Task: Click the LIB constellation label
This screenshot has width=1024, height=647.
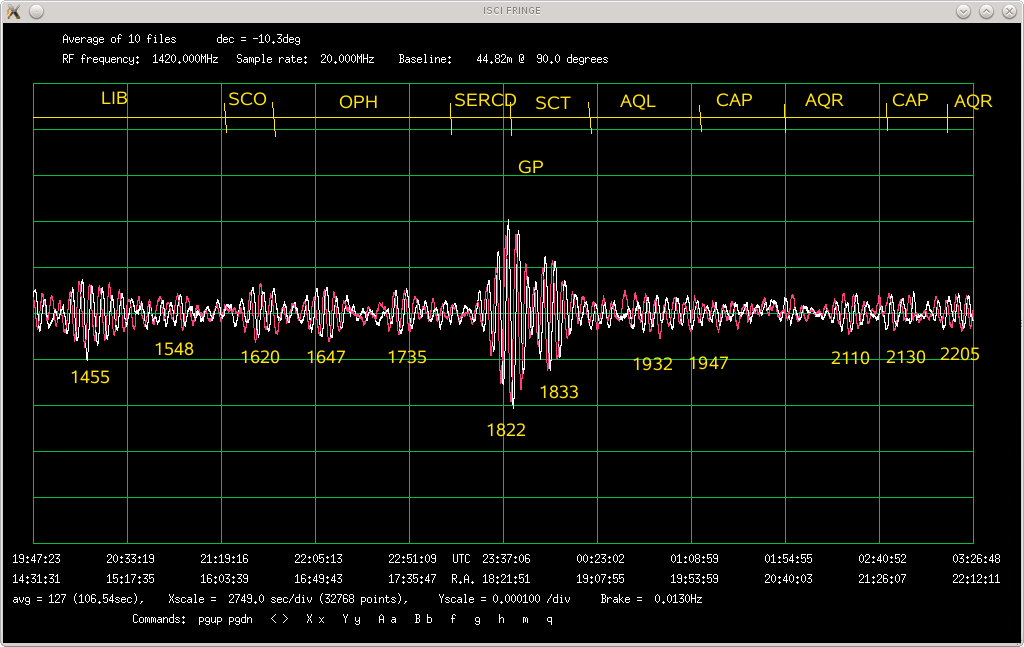Action: click(114, 98)
